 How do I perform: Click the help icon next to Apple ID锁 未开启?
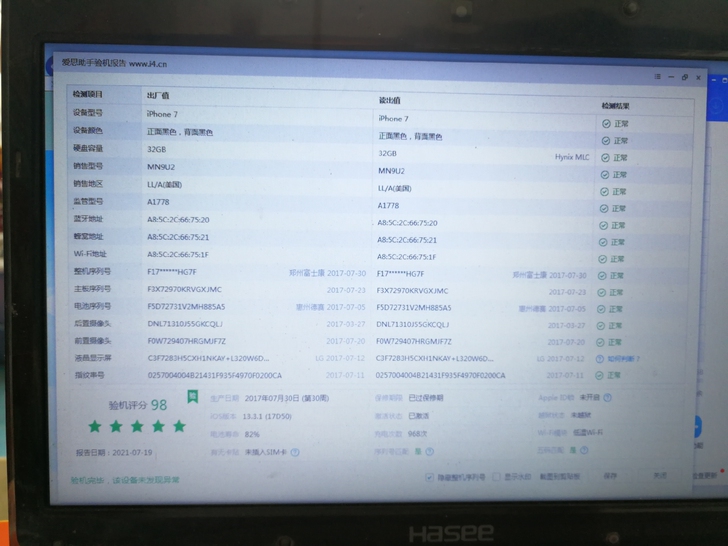[x=607, y=397]
